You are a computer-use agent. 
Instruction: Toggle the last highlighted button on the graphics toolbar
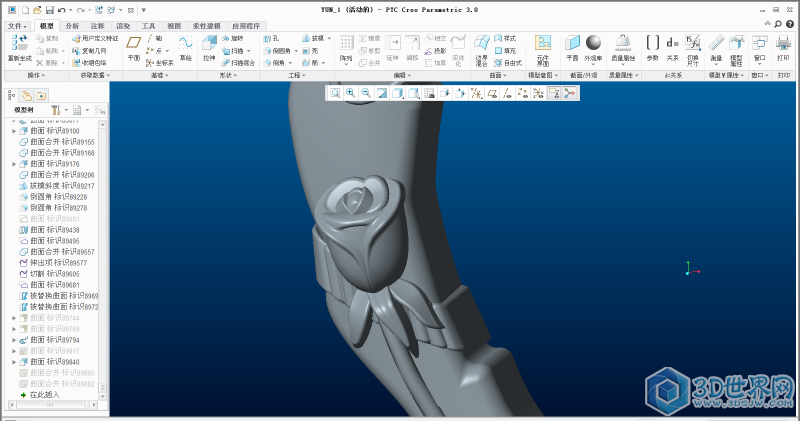click(570, 93)
